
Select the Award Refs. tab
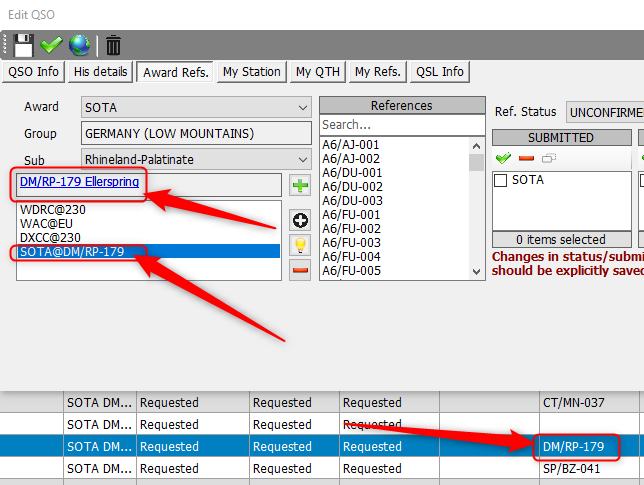175,73
